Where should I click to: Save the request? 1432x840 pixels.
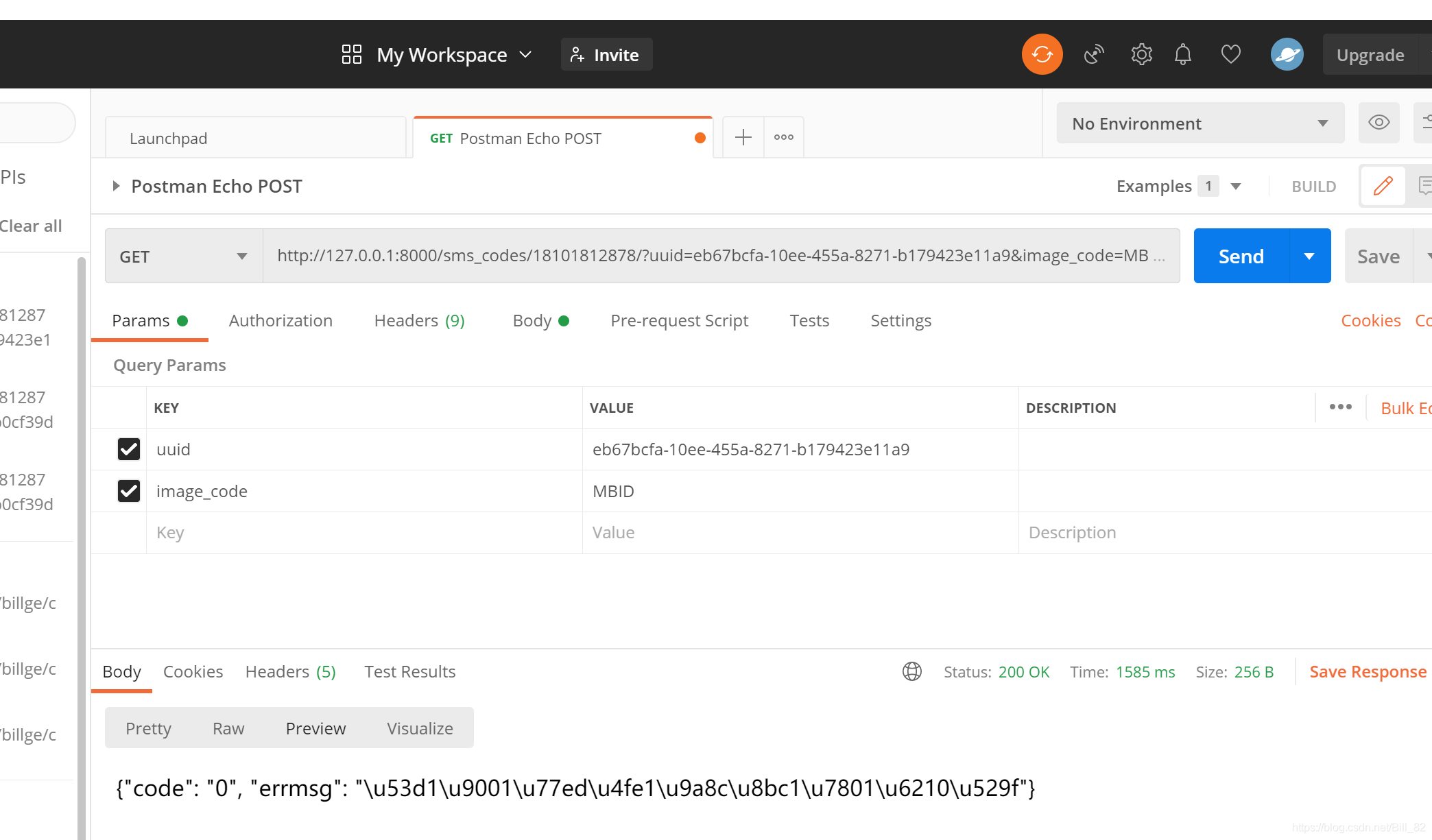point(1379,256)
